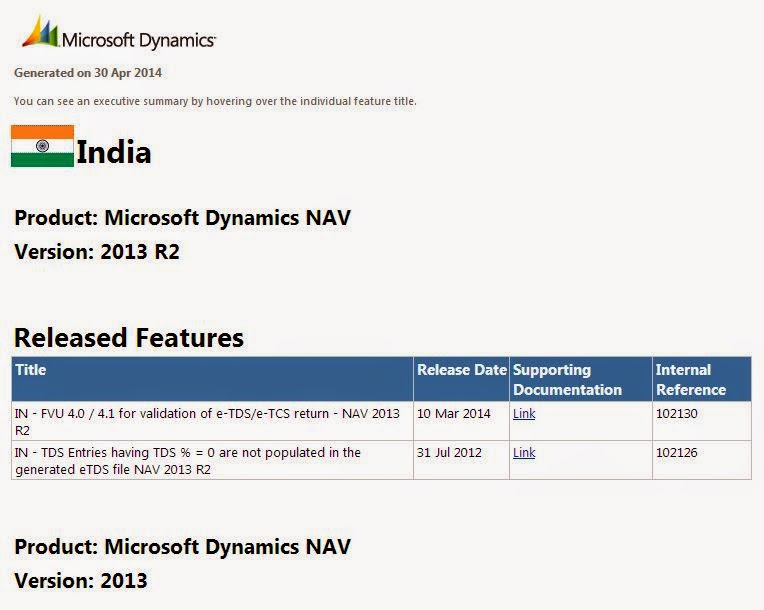Click internal reference number 102126
Viewport: 764px width, 610px height.
pos(676,453)
